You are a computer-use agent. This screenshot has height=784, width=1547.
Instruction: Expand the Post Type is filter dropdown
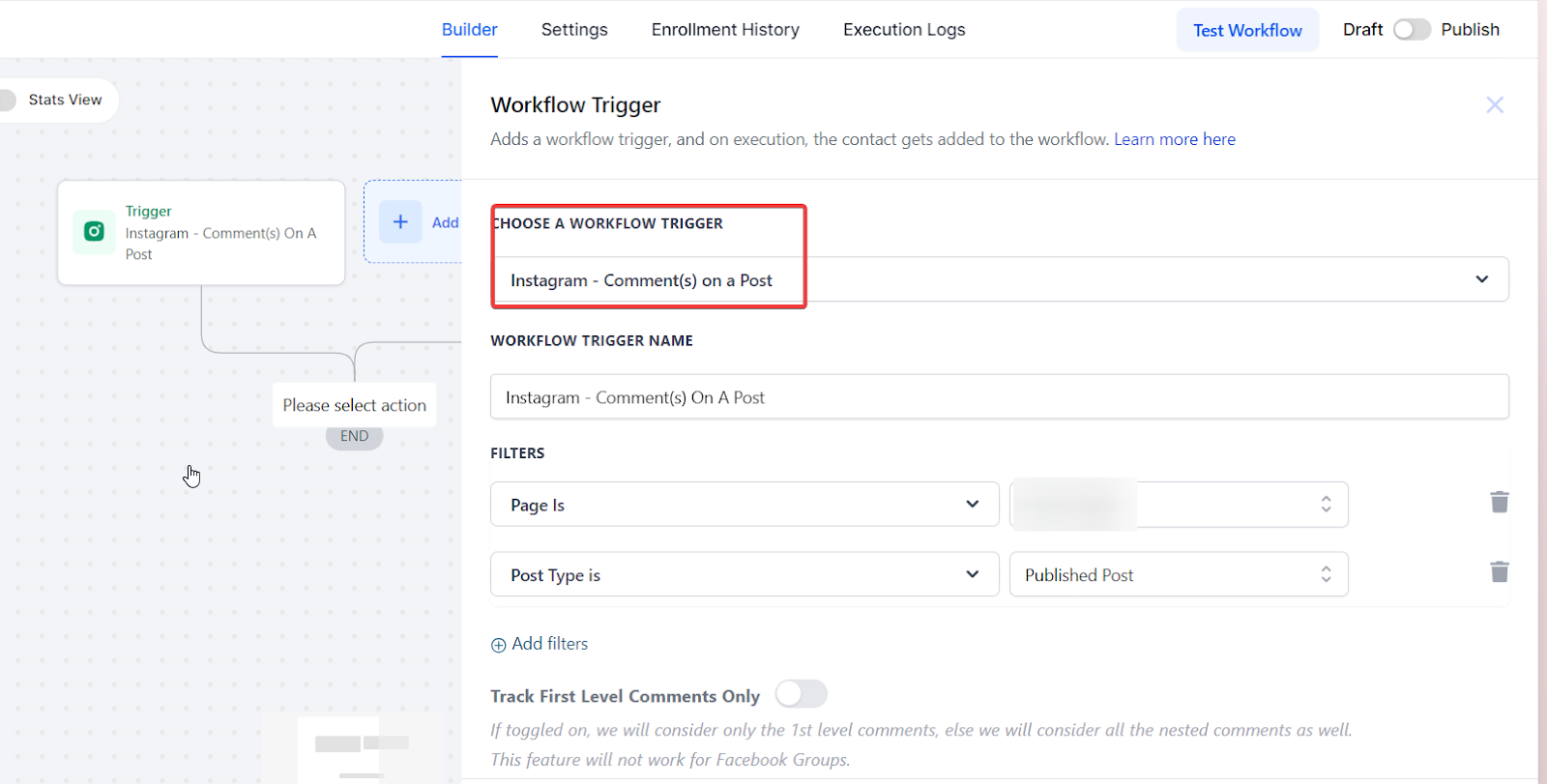(744, 574)
